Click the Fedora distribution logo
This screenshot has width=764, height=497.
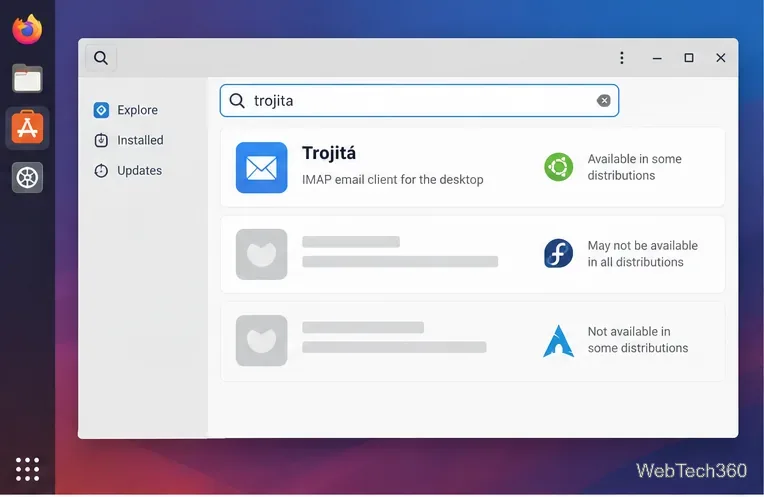pos(558,253)
